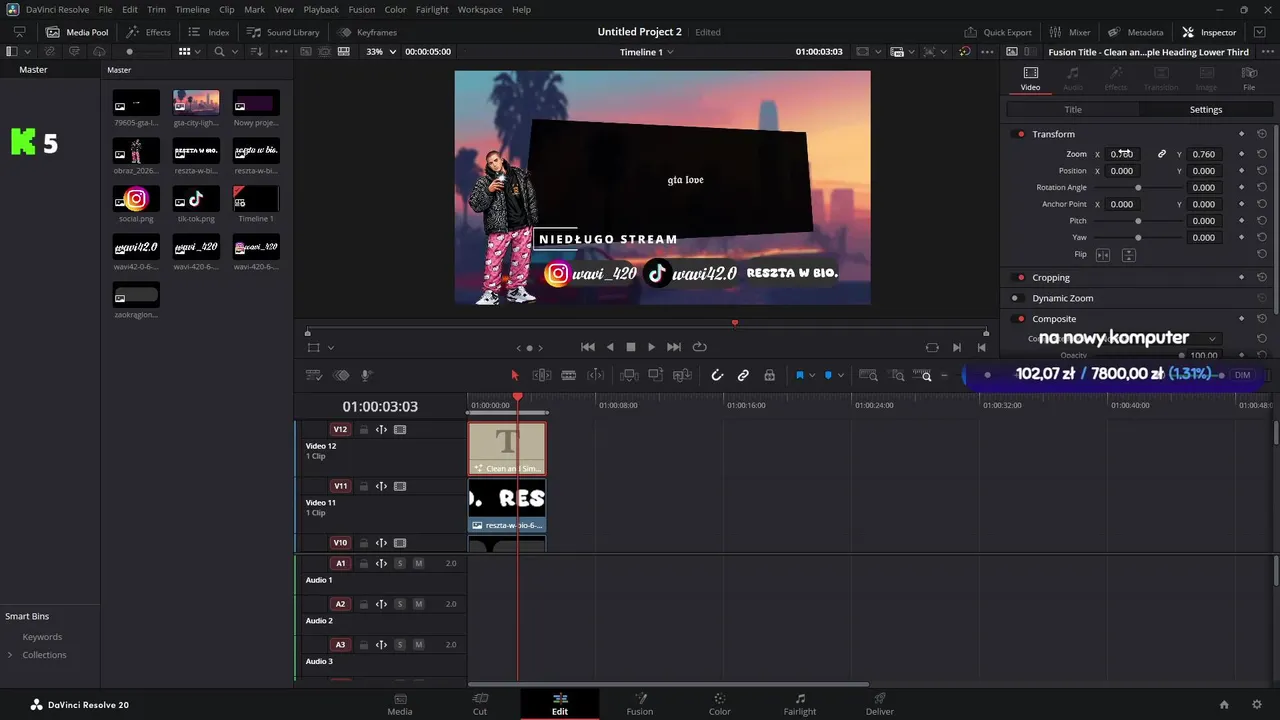Open the Playback menu
Viewport: 1280px width, 720px height.
(321, 9)
